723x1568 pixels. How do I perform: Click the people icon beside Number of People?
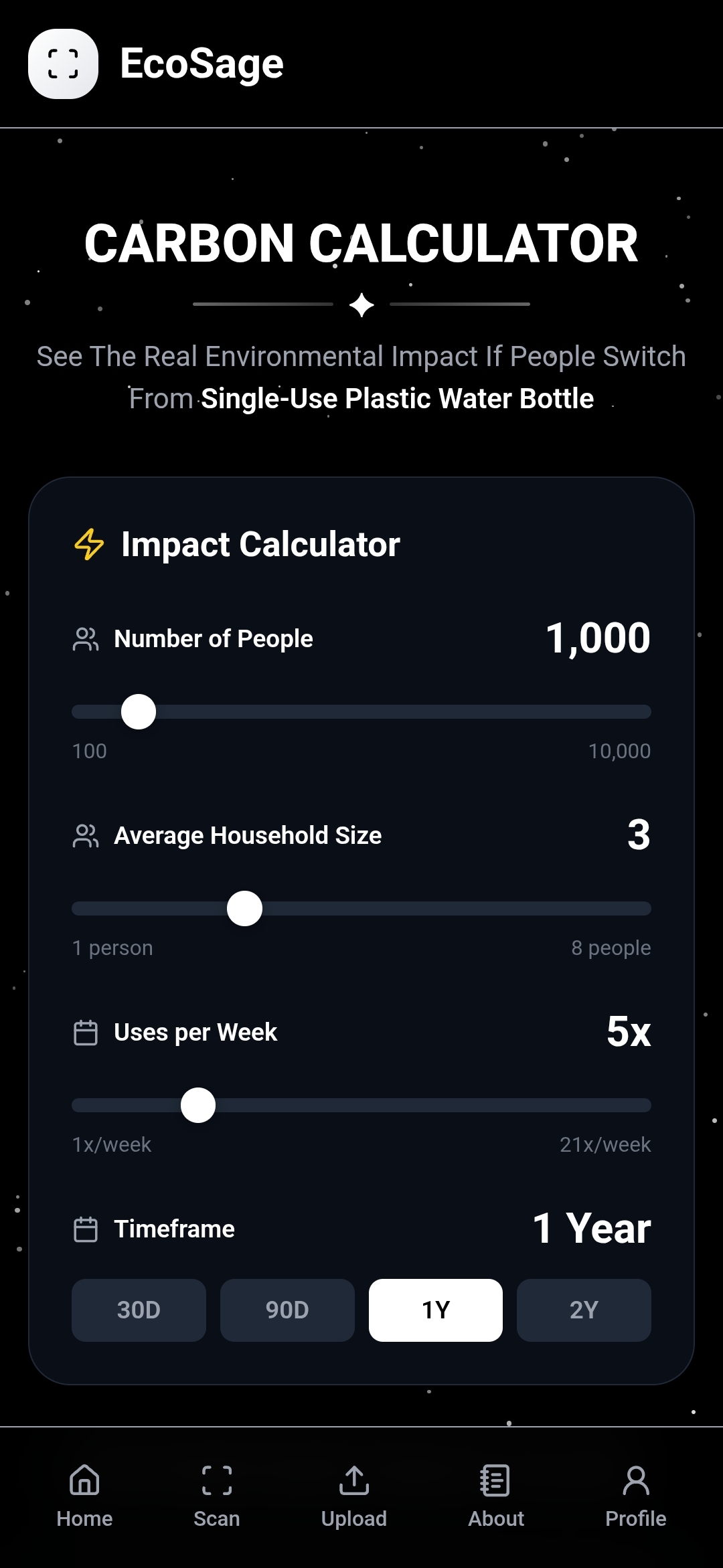pos(86,639)
